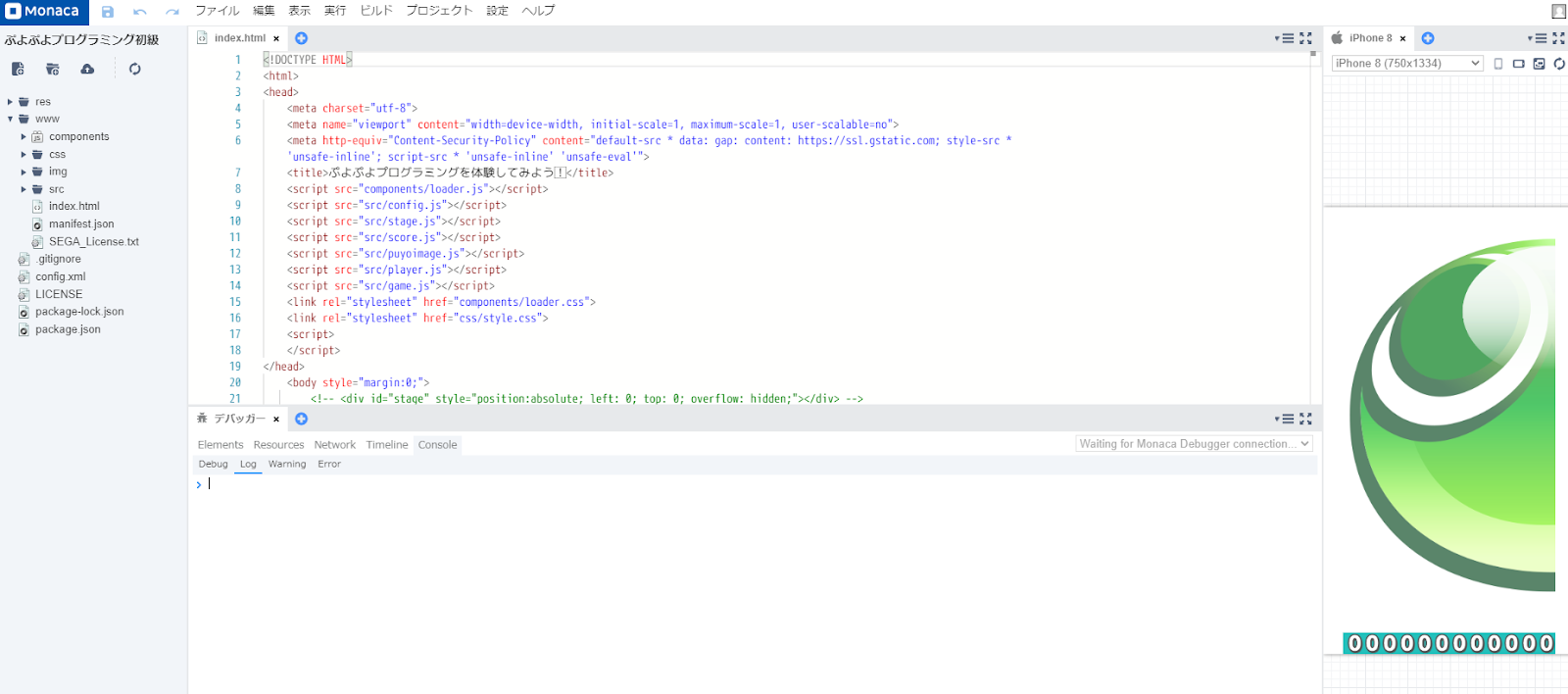
Task: Open index.html in the file tree
Action: pyautogui.click(x=74, y=207)
